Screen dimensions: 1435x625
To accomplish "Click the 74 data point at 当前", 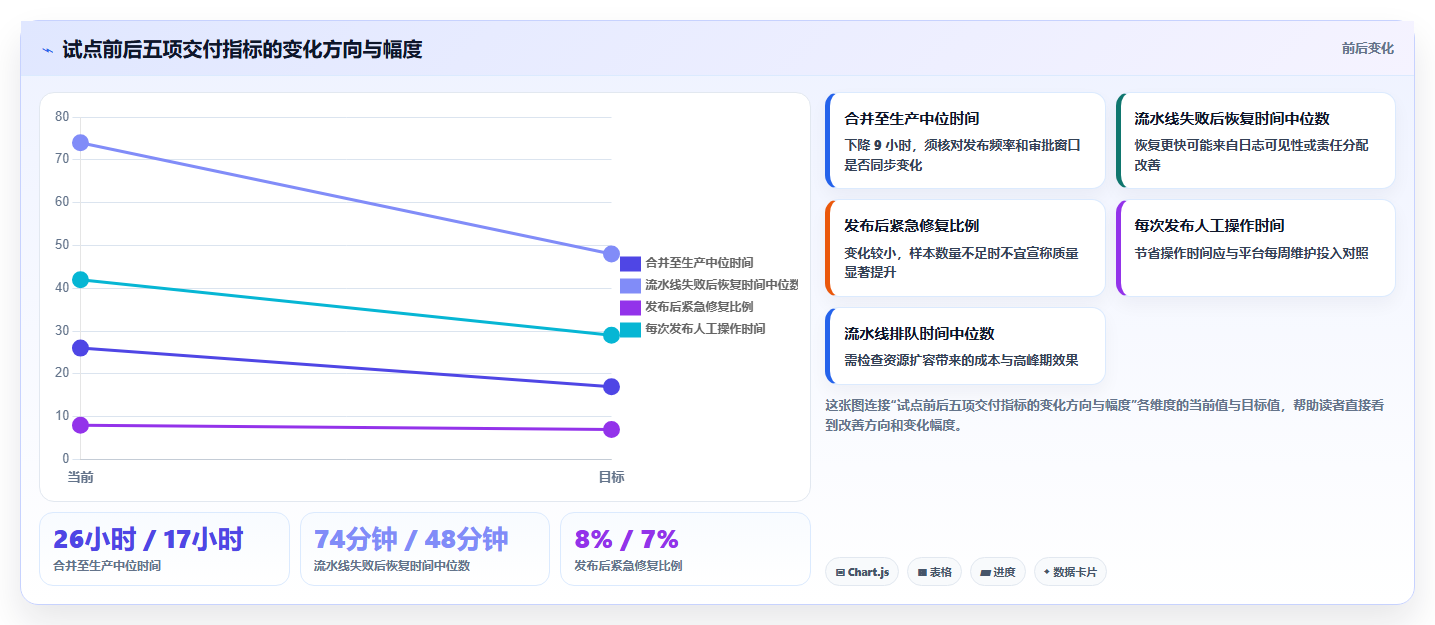I will pyautogui.click(x=80, y=143).
